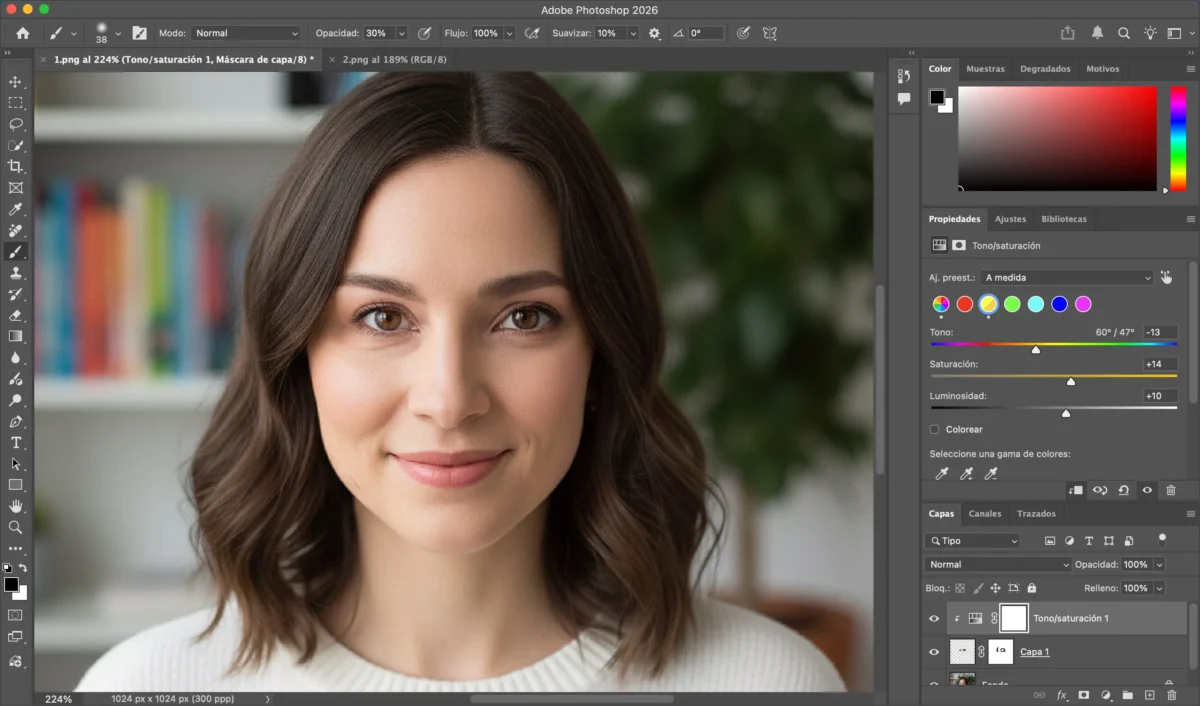The height and width of the screenshot is (706, 1200).
Task: Click the Tono/saturación 1 layer mask thumbnail
Action: pos(1013,619)
